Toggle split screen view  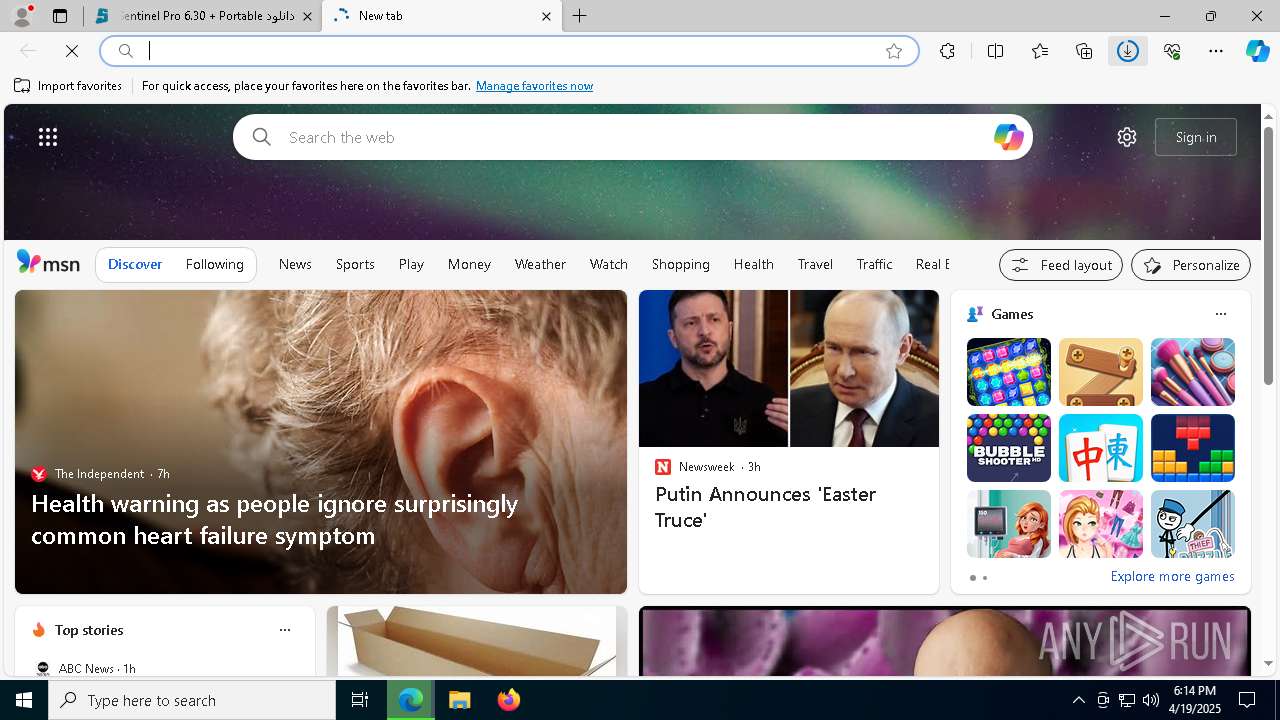(x=995, y=51)
